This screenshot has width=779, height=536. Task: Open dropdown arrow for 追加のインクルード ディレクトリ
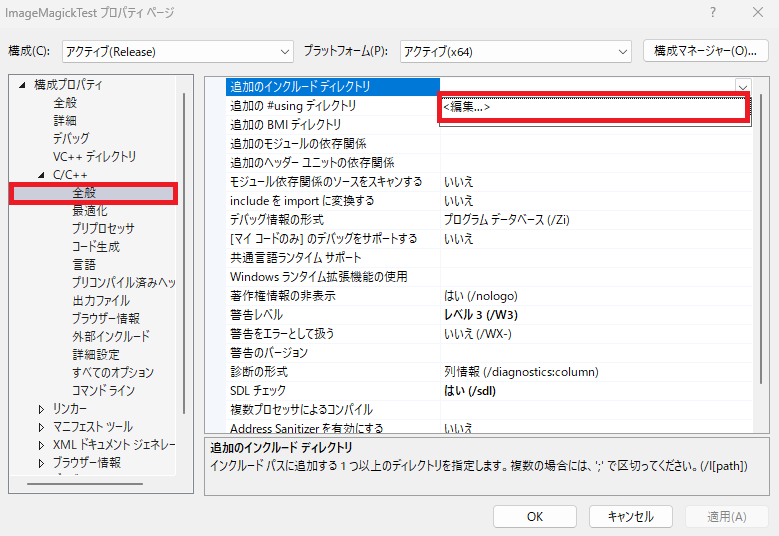(x=743, y=87)
